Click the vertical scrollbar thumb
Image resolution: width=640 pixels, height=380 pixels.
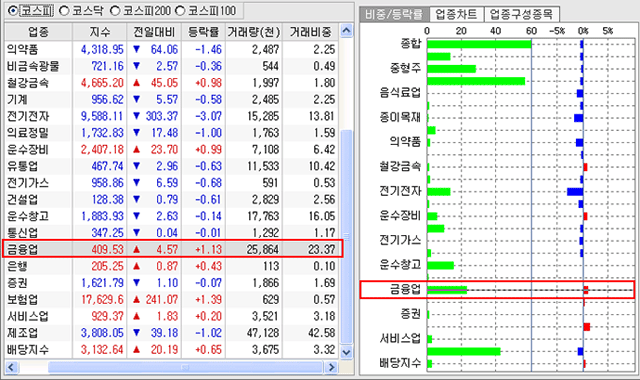(346, 237)
